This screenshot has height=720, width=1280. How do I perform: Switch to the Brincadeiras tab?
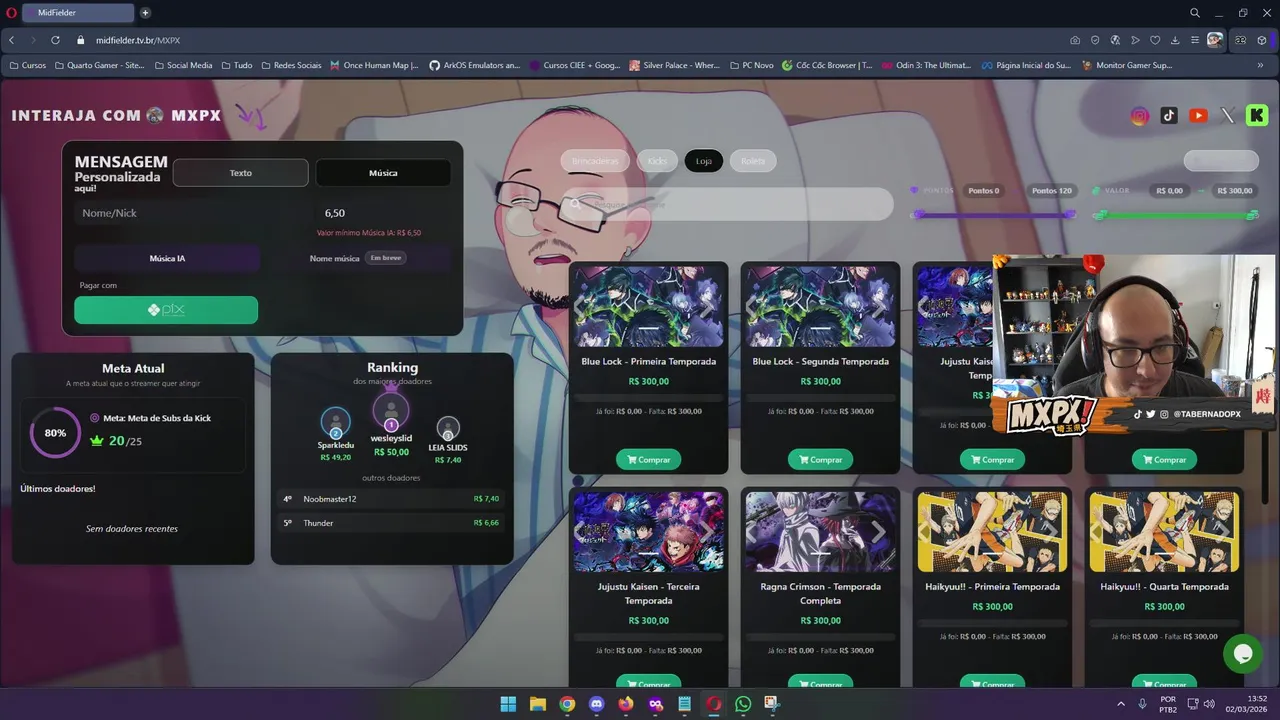[x=595, y=161]
